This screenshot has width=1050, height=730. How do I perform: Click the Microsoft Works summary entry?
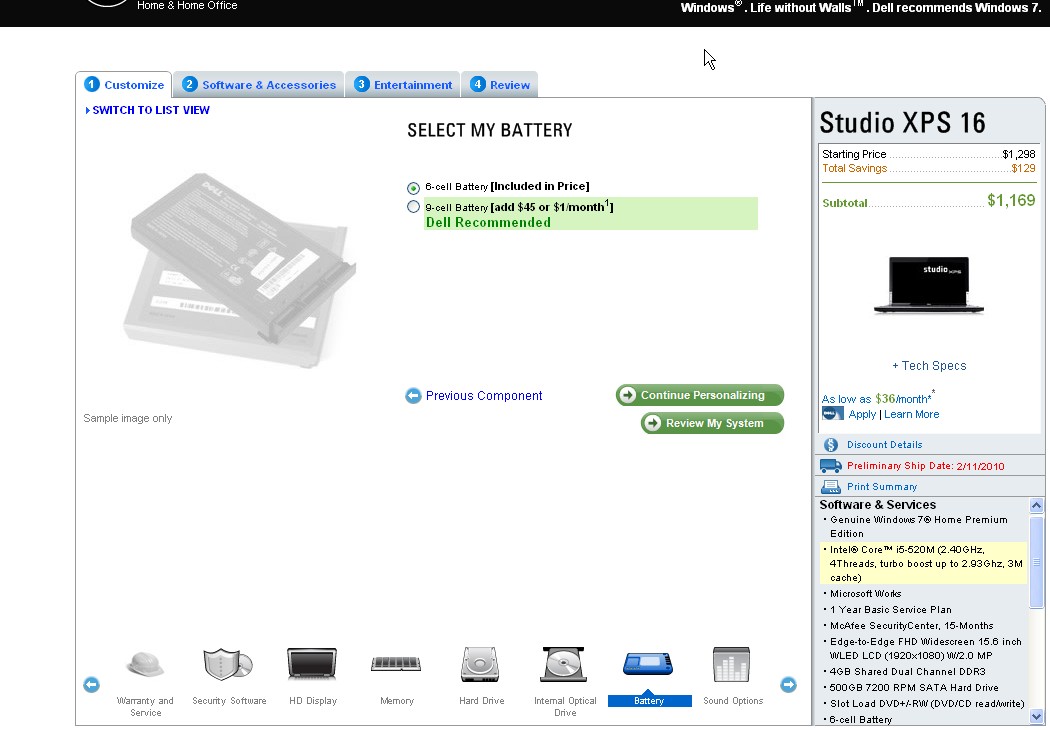865,593
